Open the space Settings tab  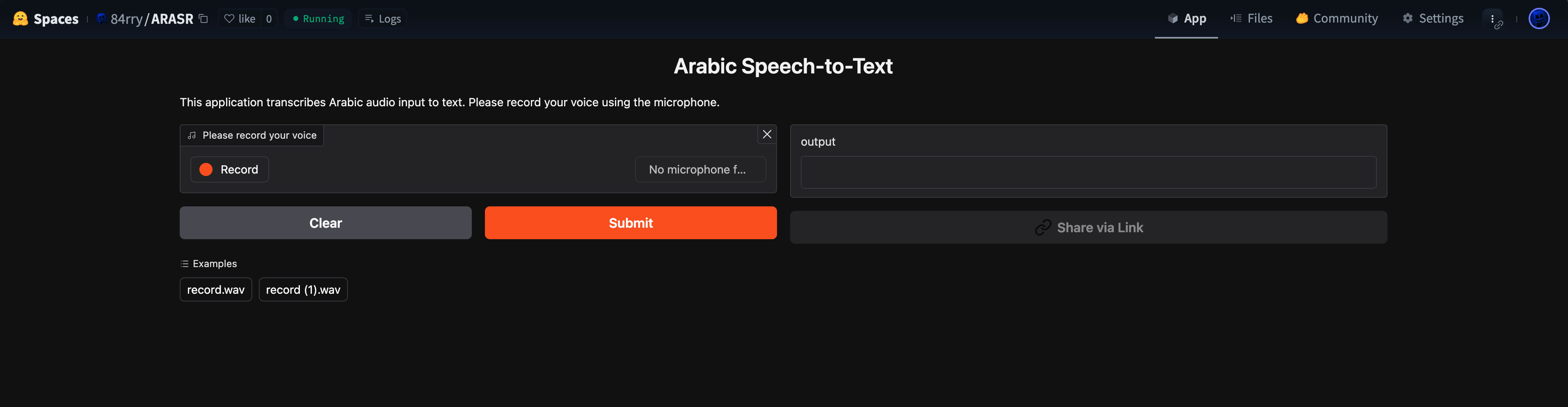click(1433, 19)
